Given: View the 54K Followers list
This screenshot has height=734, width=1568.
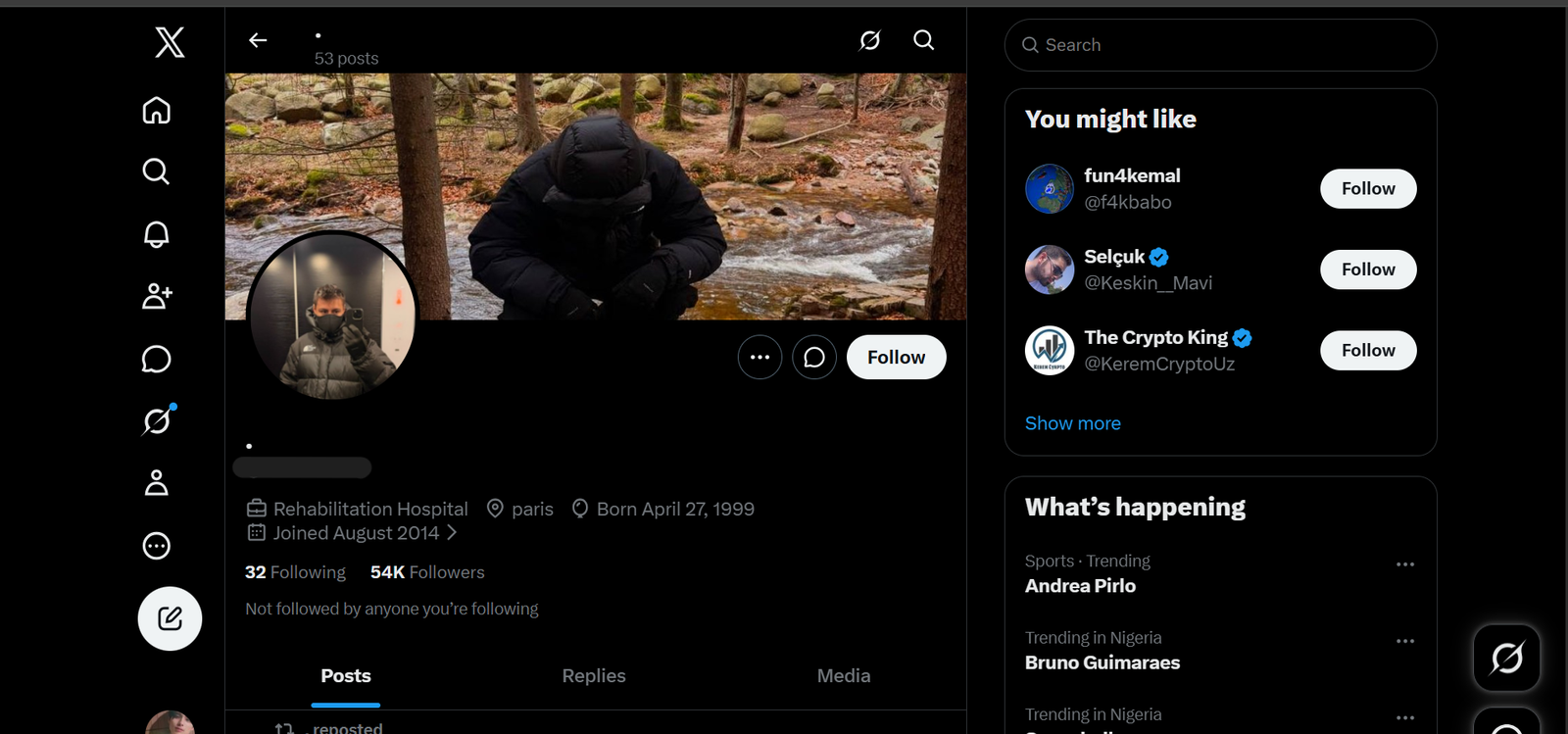Looking at the screenshot, I should pos(427,572).
